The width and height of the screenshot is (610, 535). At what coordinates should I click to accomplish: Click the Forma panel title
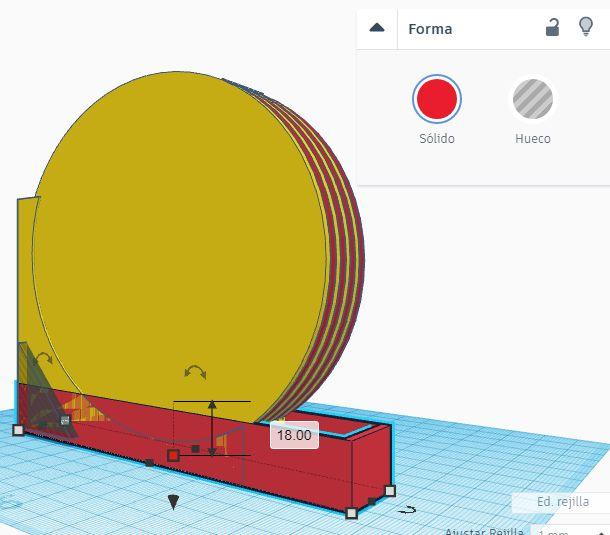tap(430, 29)
